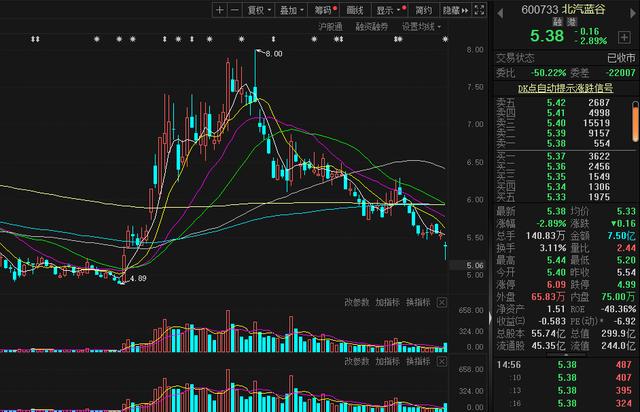This screenshot has width=640, height=412.
Task: Click the 隐藏 panel button
Action: (x=456, y=10)
